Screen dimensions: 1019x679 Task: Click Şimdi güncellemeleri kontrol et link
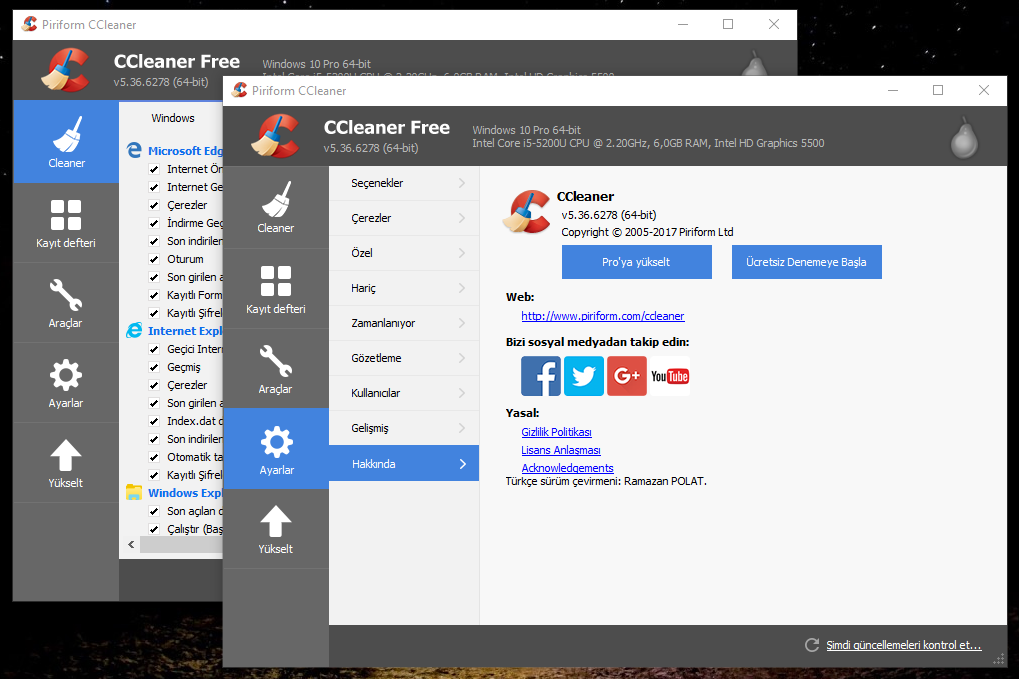tap(903, 645)
